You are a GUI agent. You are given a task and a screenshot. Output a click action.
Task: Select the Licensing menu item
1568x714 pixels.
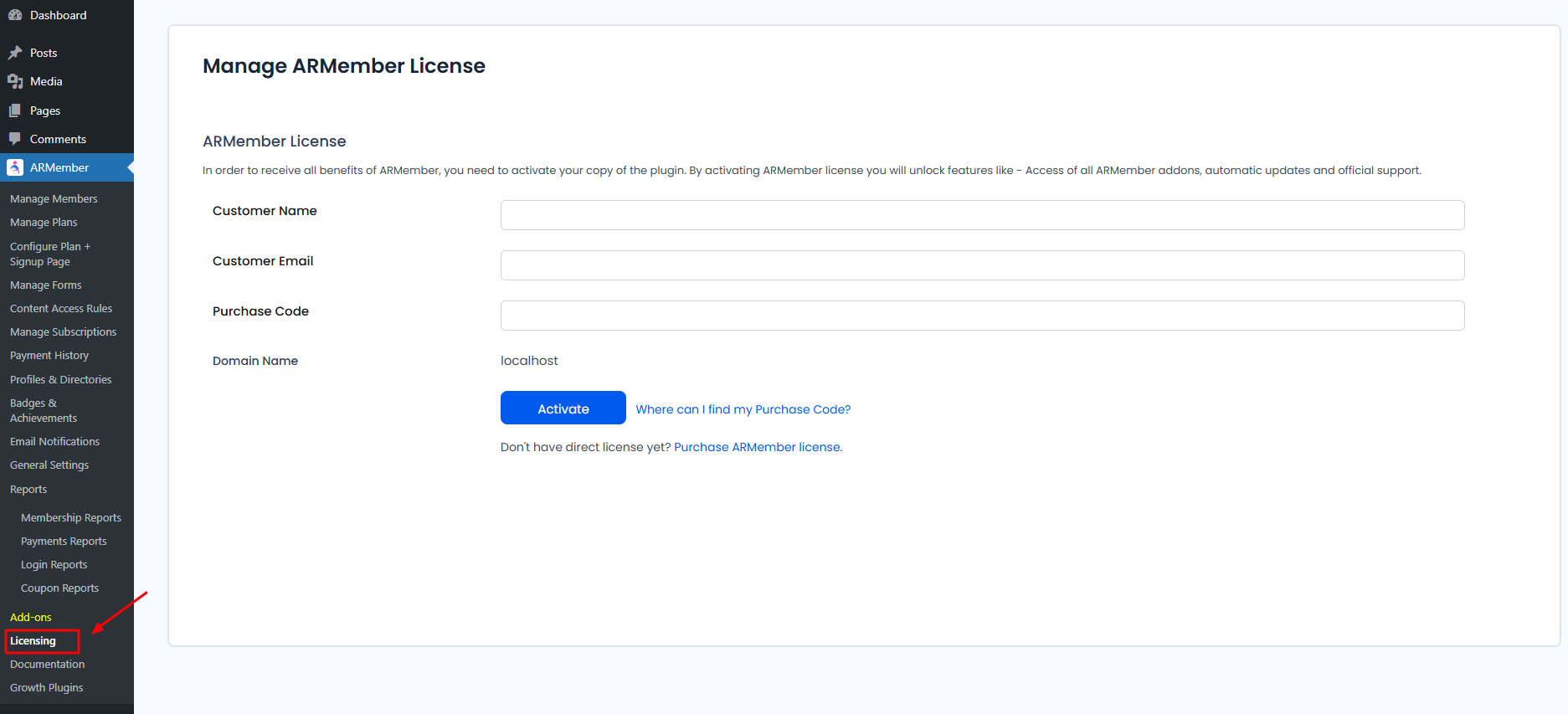33,641
